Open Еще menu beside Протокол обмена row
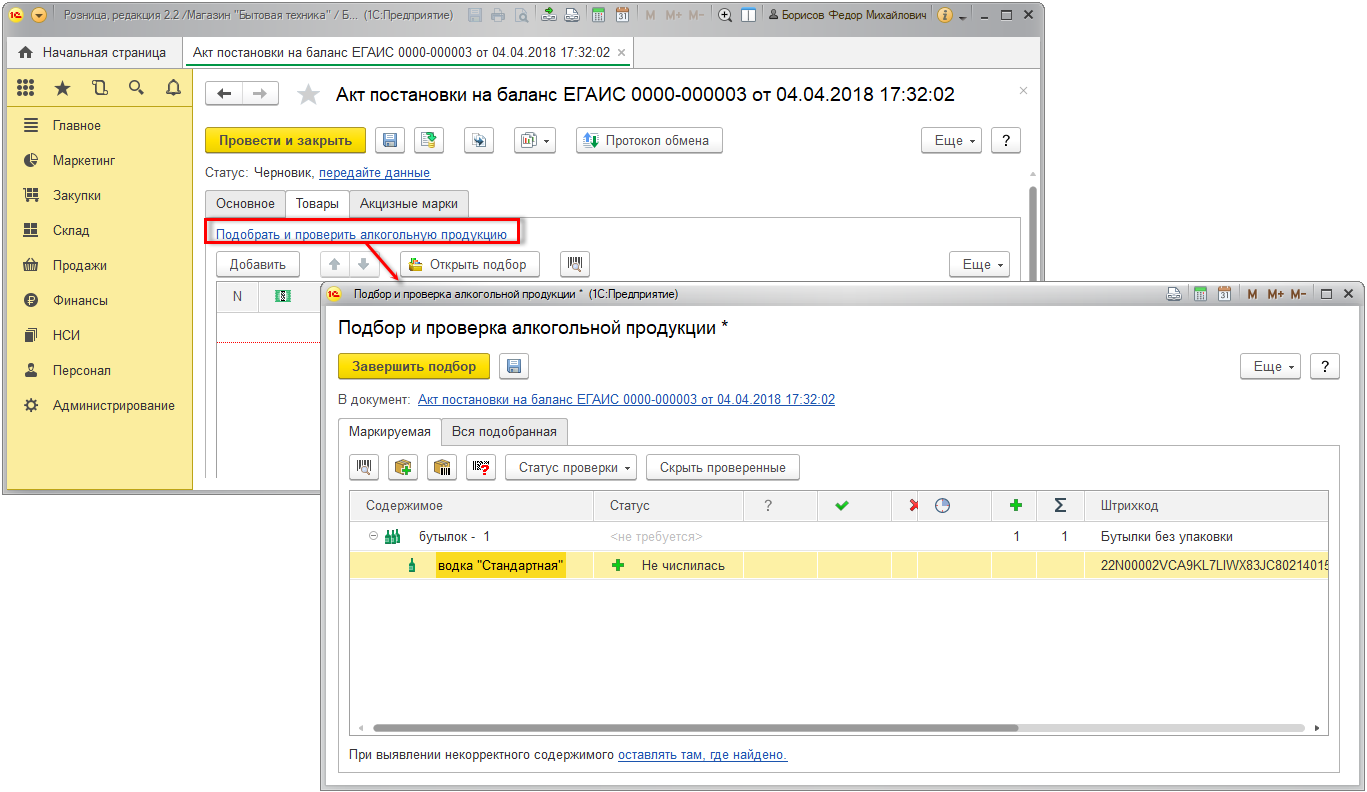The image size is (1367, 792). (x=951, y=141)
